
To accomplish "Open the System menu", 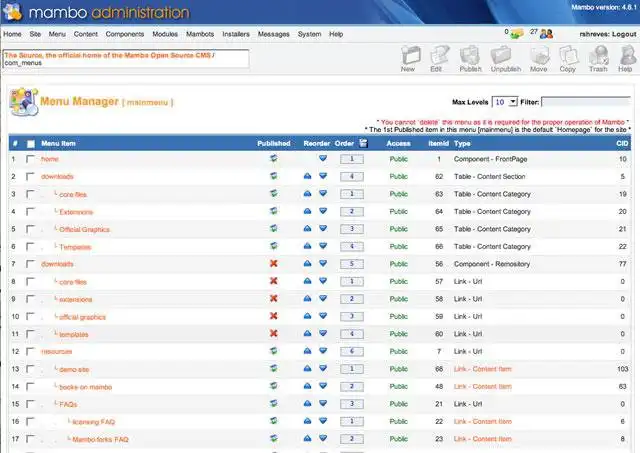I will pyautogui.click(x=309, y=34).
